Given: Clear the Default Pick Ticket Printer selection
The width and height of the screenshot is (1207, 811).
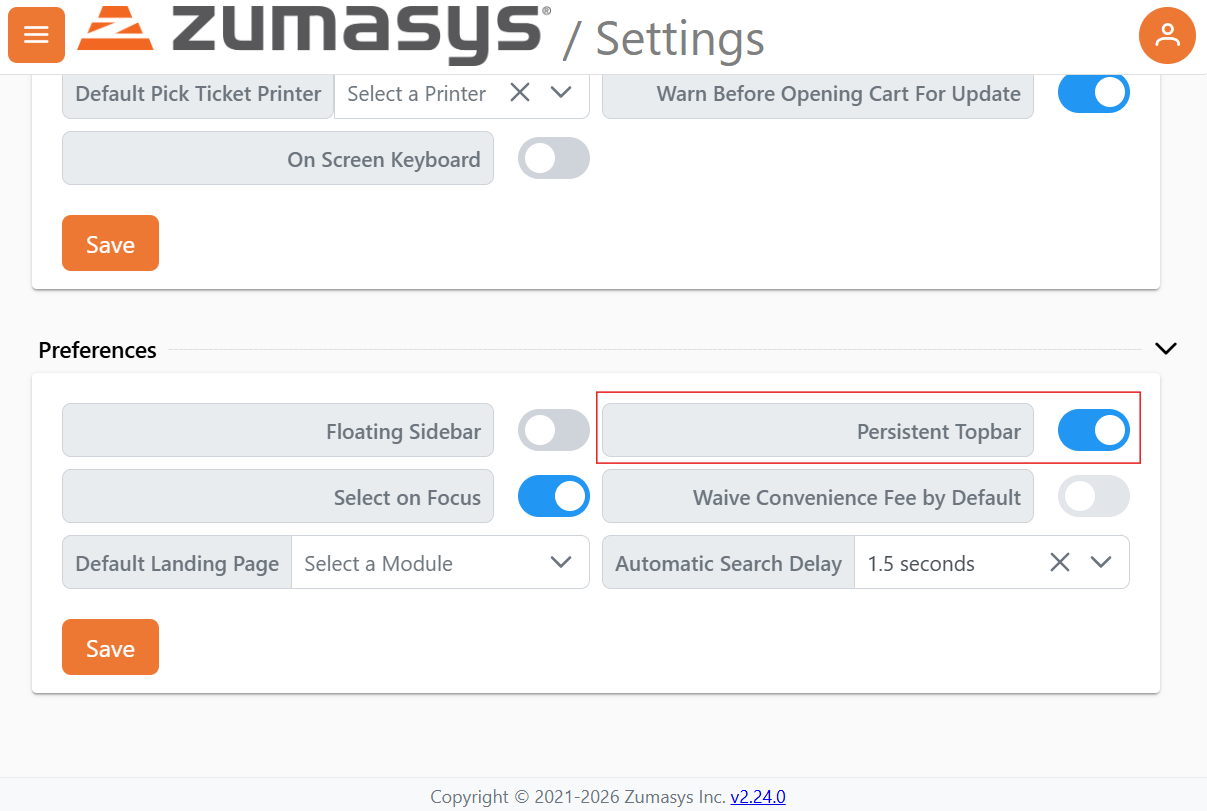Looking at the screenshot, I should click(520, 93).
